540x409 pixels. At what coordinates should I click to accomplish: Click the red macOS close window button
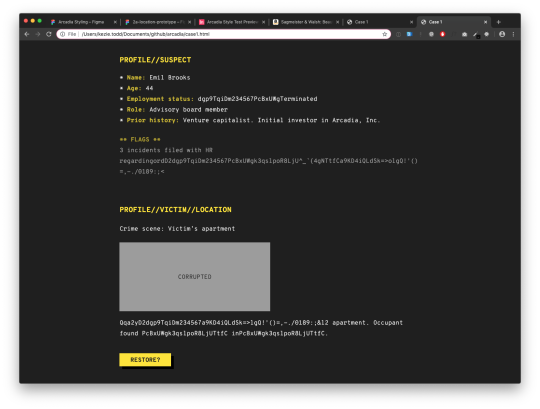point(26,21)
